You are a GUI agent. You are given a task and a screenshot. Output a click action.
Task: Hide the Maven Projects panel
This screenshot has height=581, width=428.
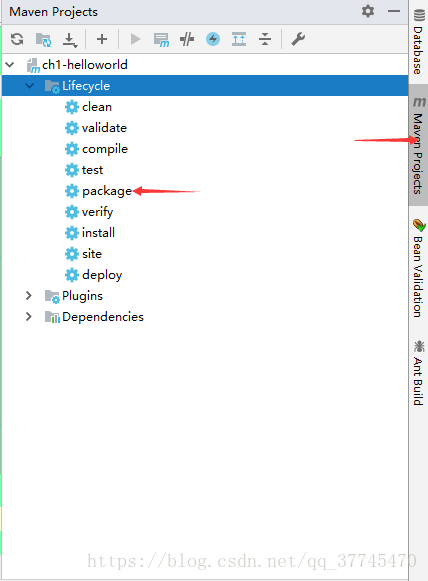point(394,11)
